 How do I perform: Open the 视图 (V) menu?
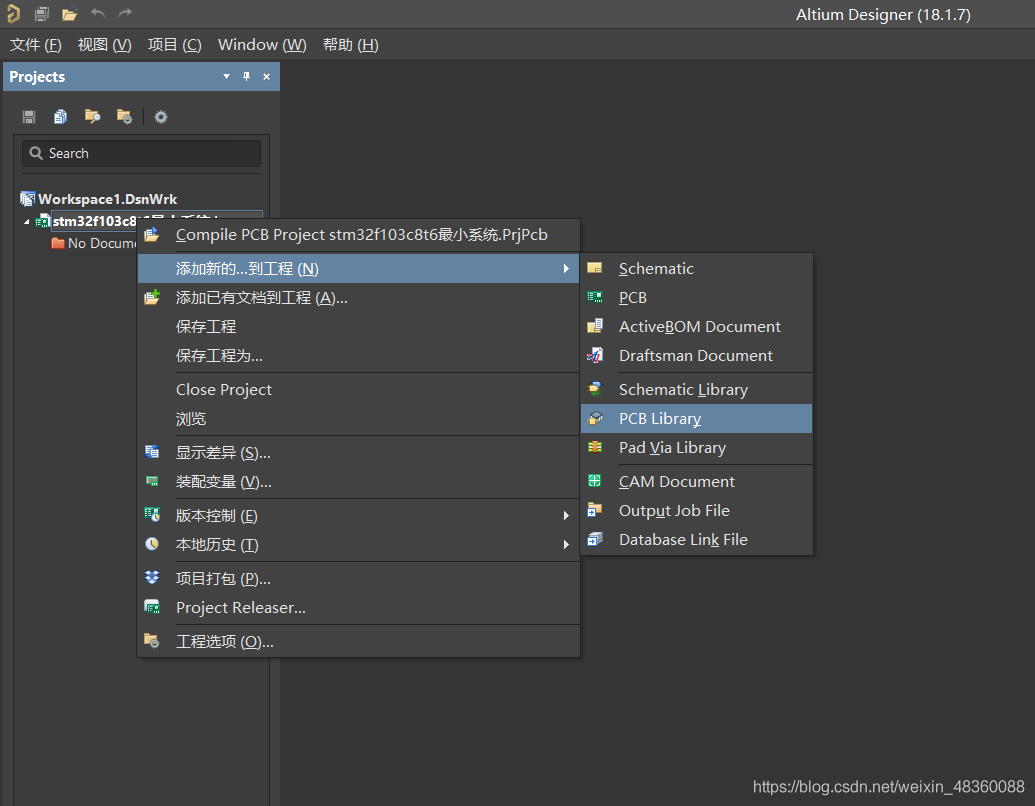(x=104, y=44)
